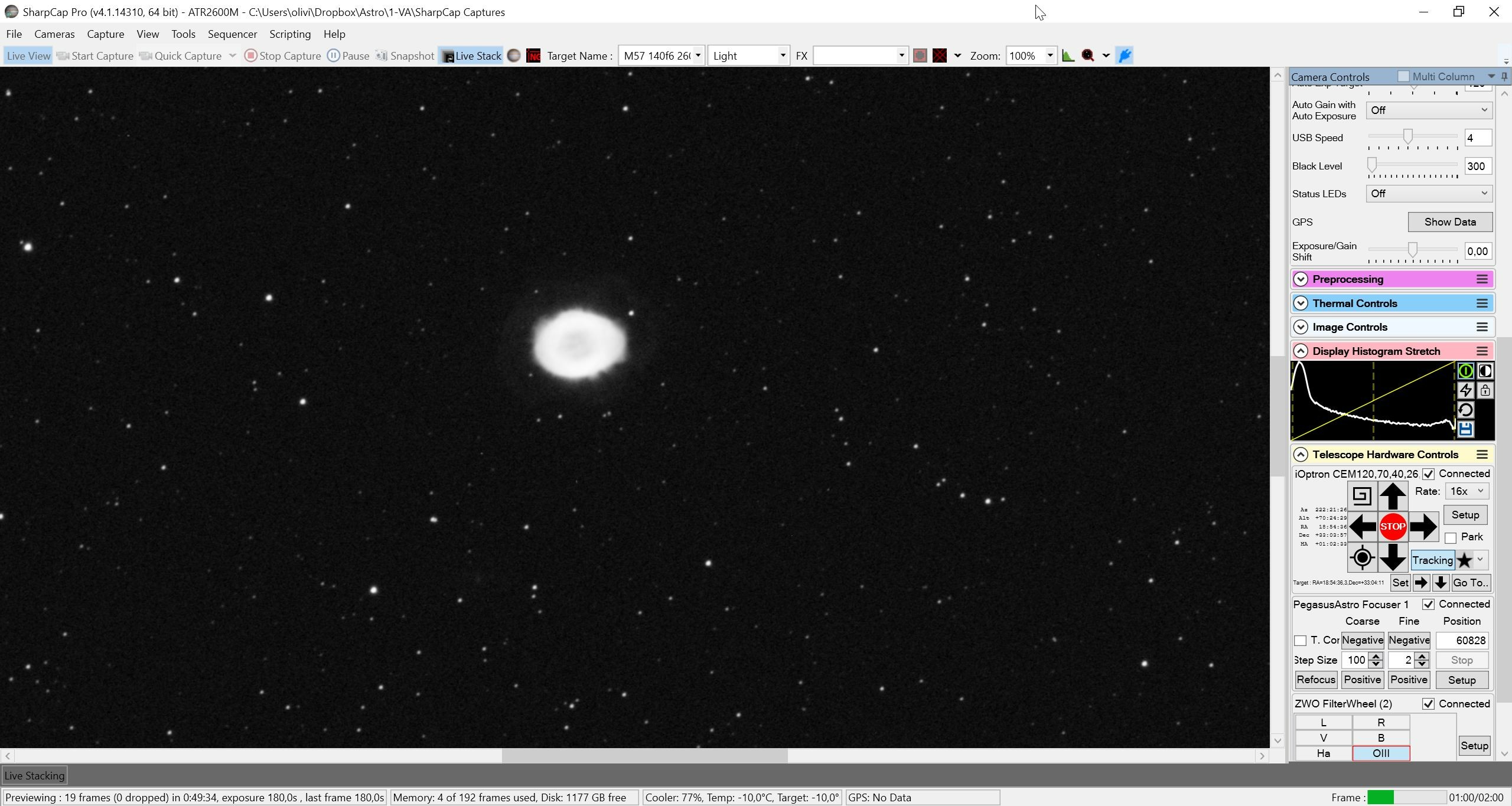
Task: Tick the Multi Column checkbox
Action: point(1403,76)
